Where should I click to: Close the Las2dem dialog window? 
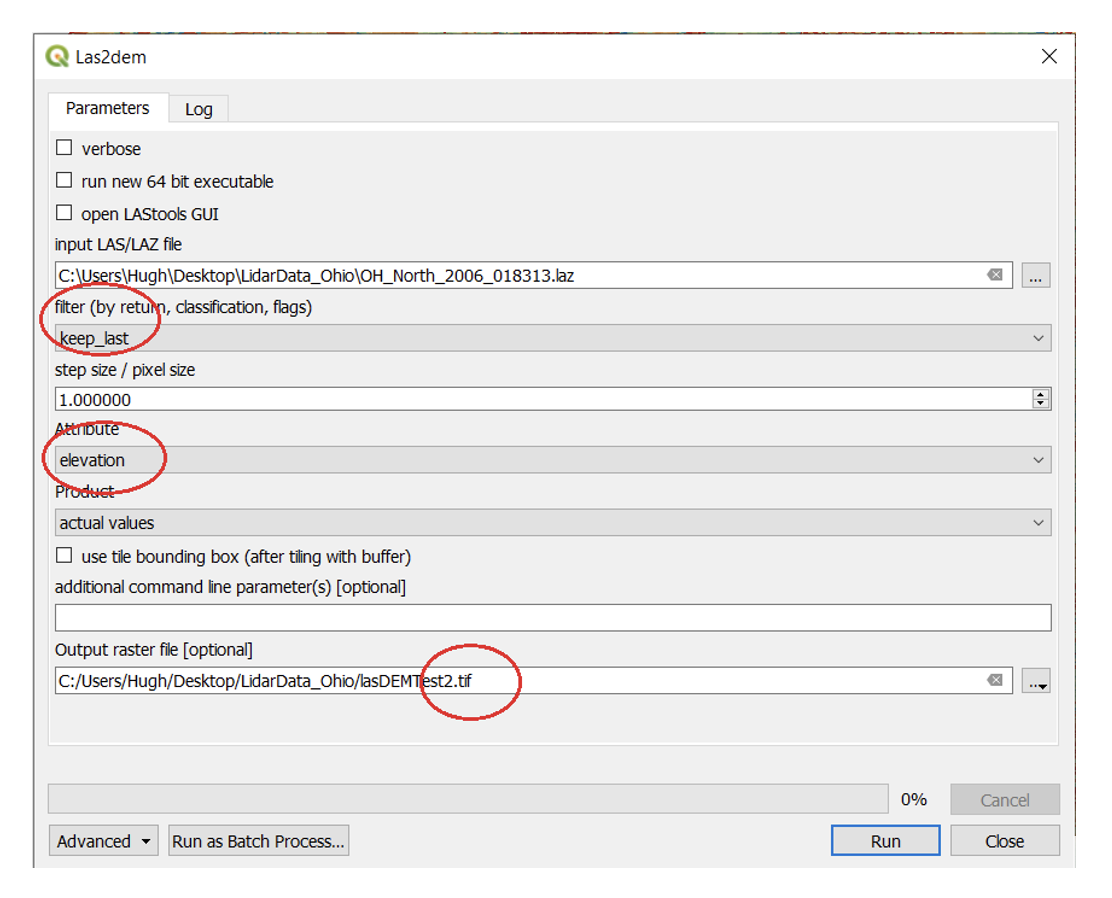coord(1050,57)
